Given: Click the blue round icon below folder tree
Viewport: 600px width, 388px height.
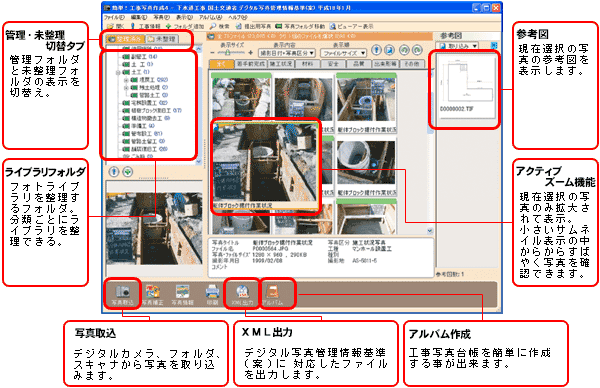Looking at the screenshot, I should [114, 172].
